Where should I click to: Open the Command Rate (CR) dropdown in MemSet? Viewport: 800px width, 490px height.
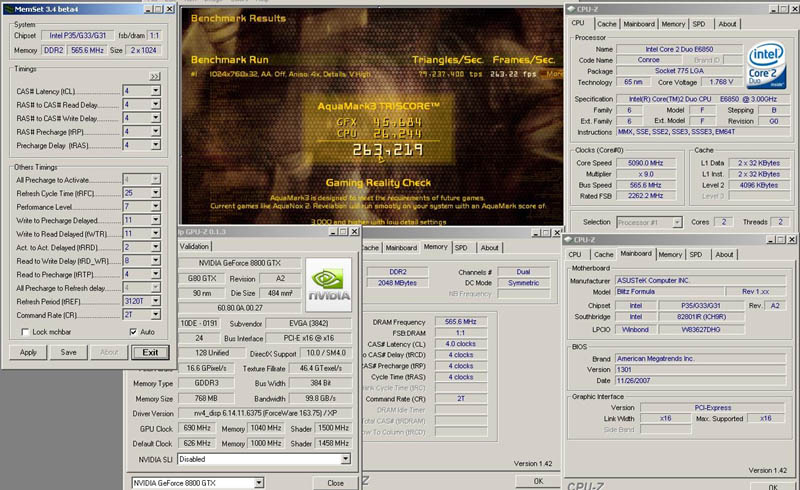point(155,314)
